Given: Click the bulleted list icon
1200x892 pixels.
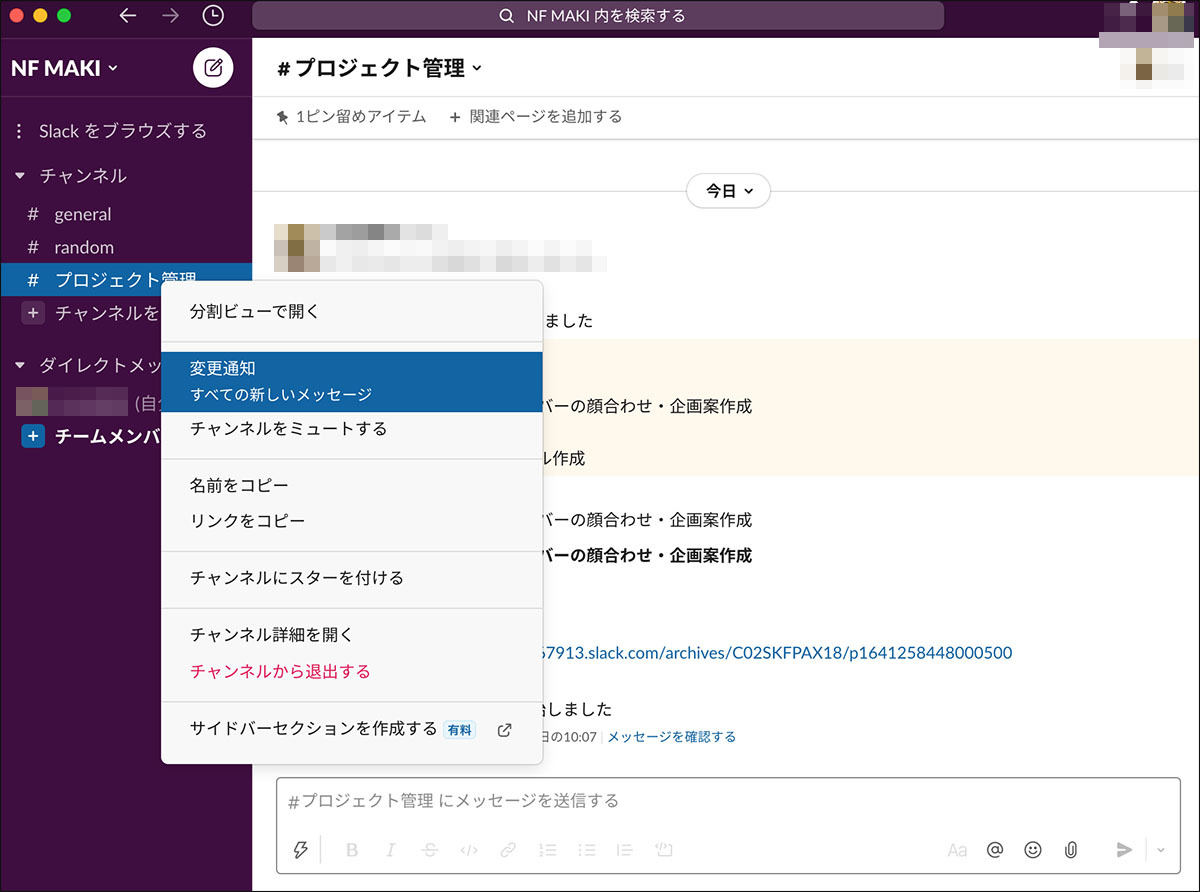Looking at the screenshot, I should click(587, 850).
